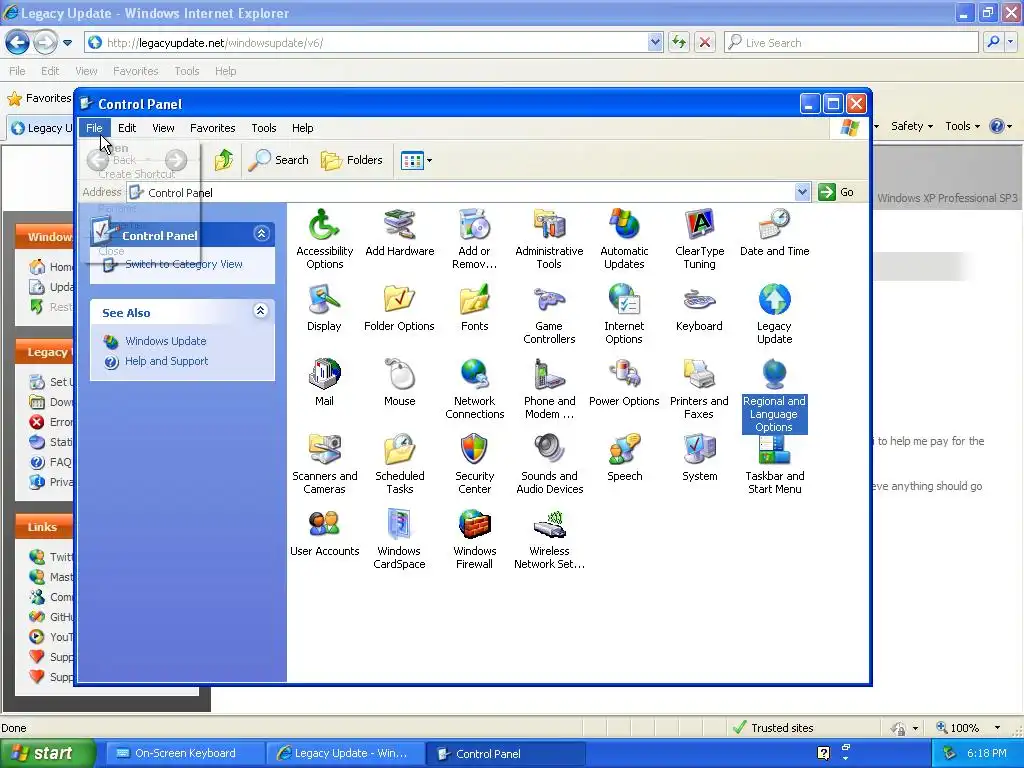The height and width of the screenshot is (768, 1024).
Task: Open Taskbar and Start Menu icon
Action: (x=774, y=464)
